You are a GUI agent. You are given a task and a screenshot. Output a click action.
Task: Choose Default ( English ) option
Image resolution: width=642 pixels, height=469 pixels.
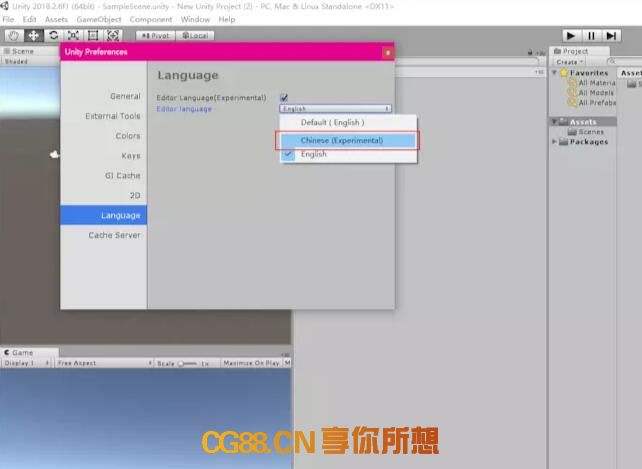pyautogui.click(x=348, y=122)
